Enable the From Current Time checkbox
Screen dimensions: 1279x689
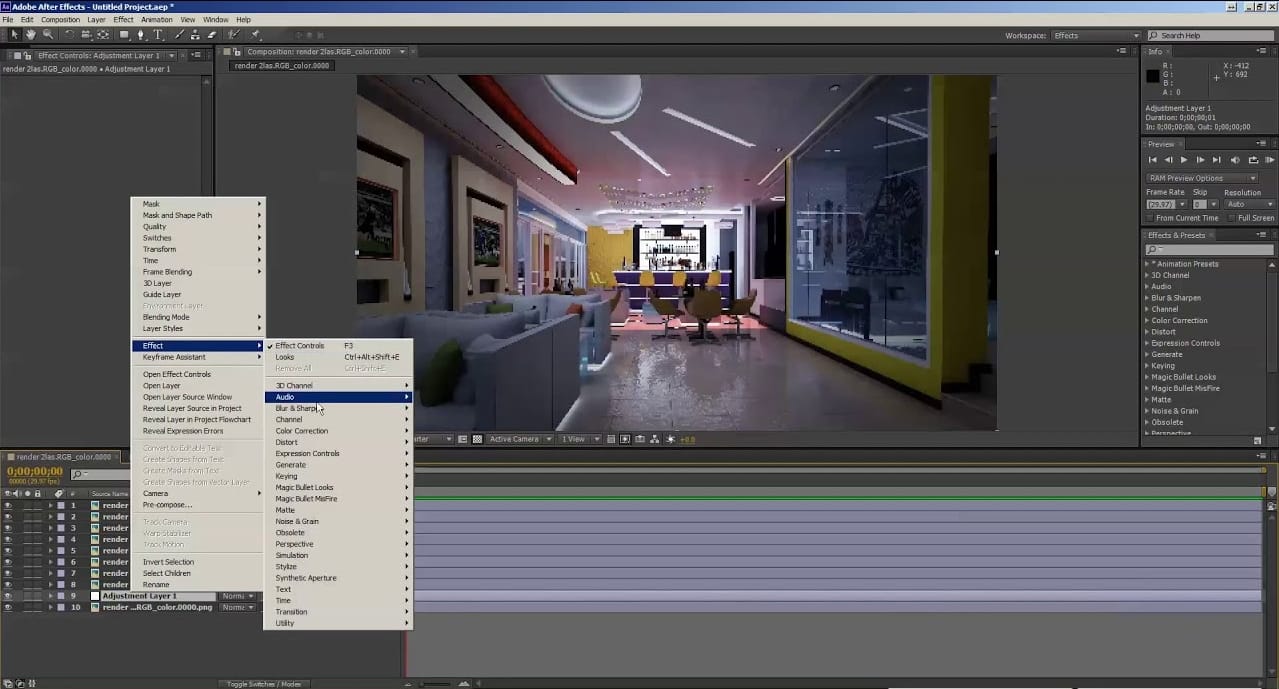point(1151,218)
